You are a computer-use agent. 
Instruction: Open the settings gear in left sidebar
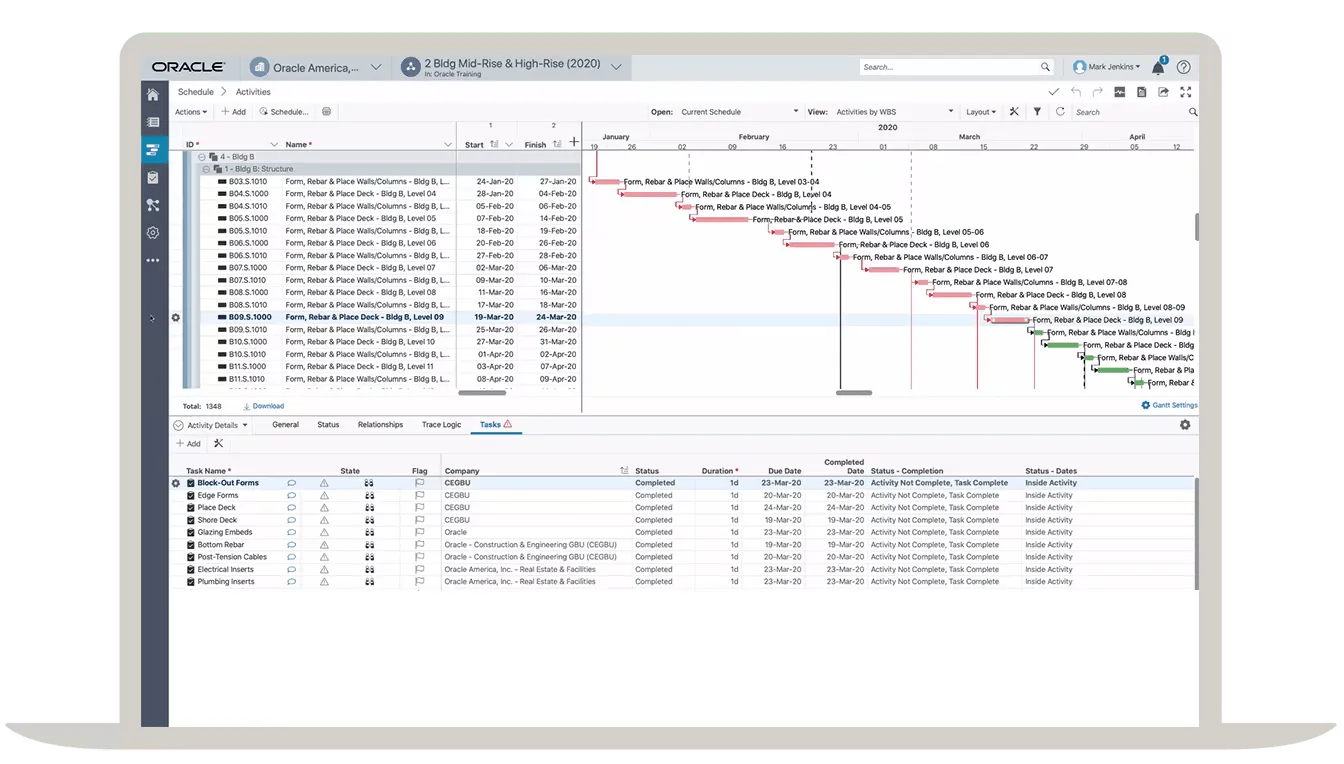[x=153, y=232]
